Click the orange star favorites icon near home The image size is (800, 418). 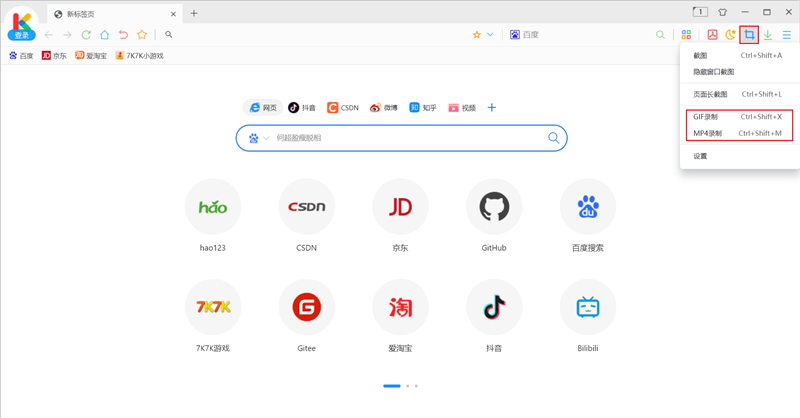[142, 35]
